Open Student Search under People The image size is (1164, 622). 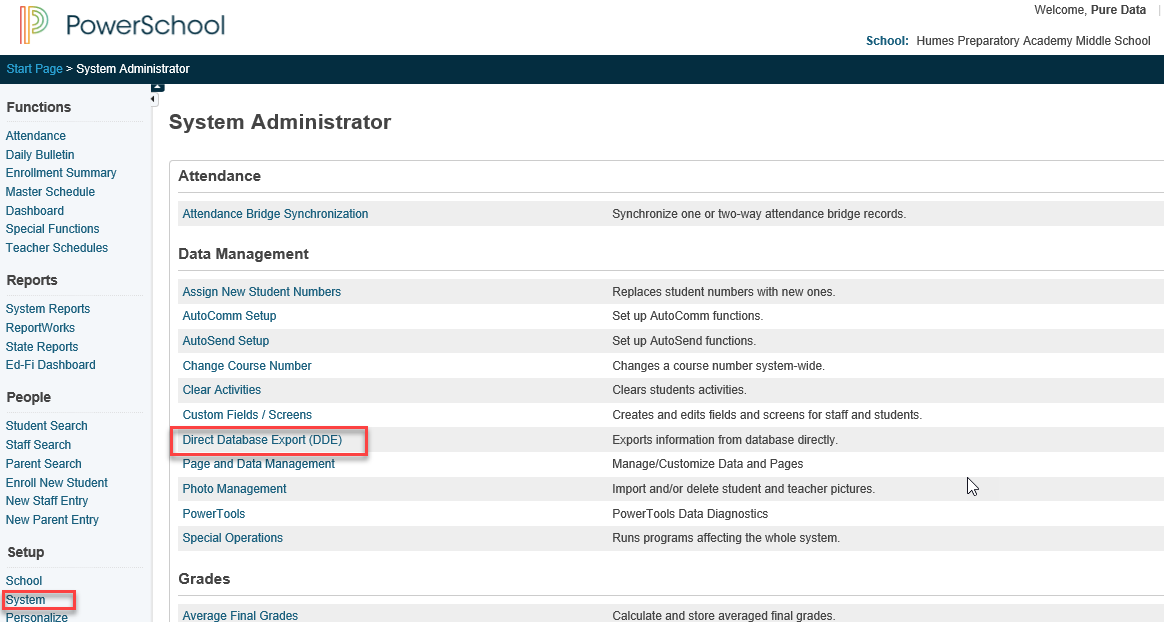point(46,425)
